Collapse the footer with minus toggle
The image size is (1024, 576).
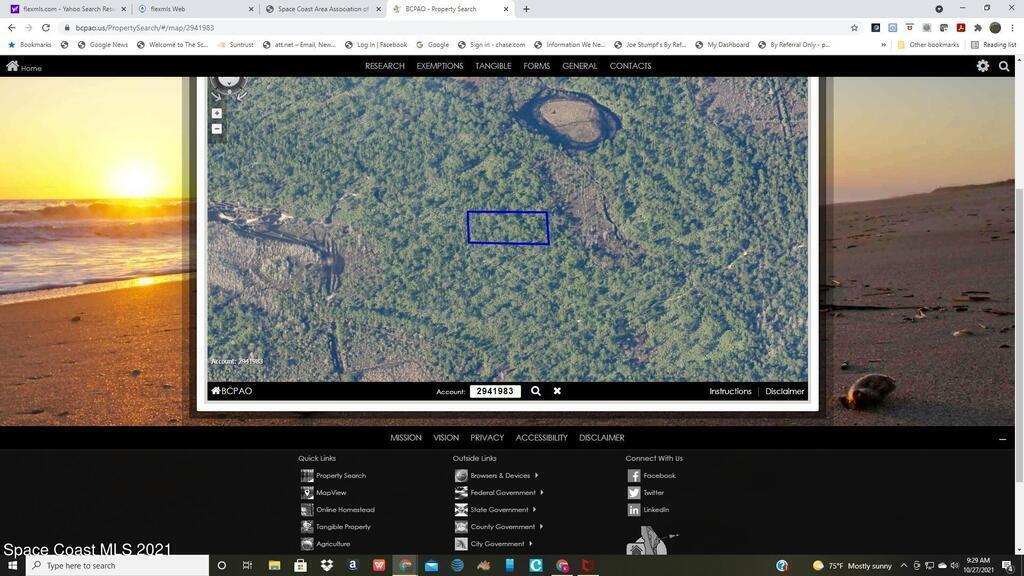pos(1002,438)
